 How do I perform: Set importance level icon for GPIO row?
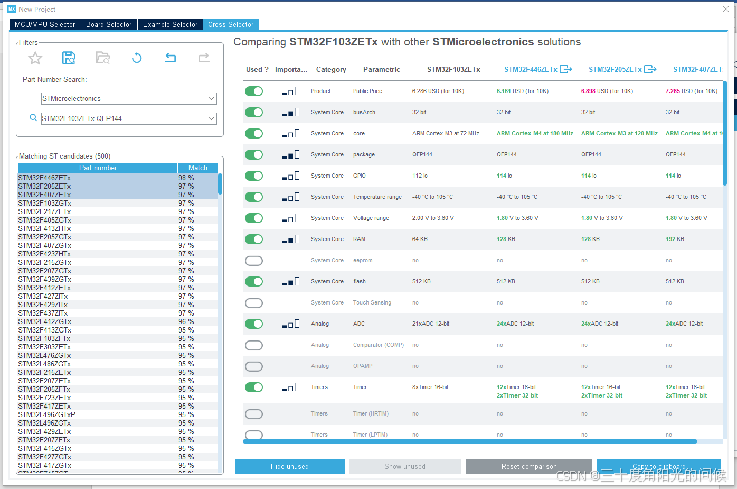click(x=290, y=176)
